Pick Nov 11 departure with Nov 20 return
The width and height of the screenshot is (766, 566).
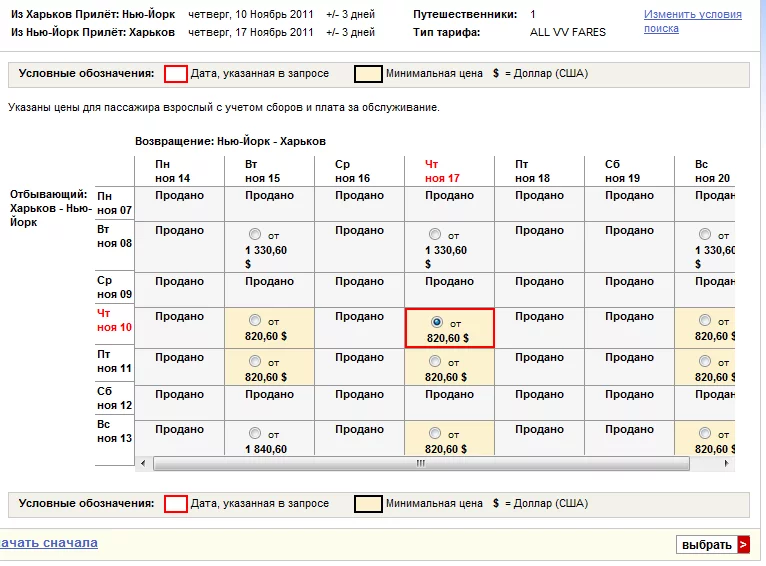[705, 361]
